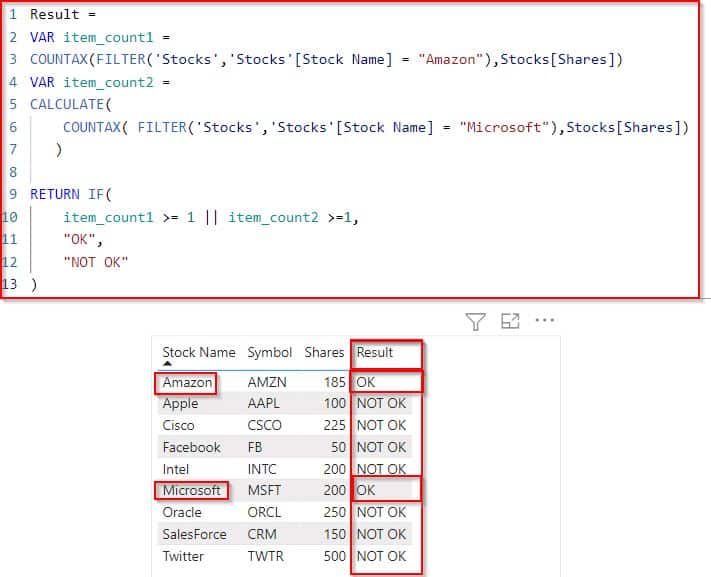Screen dimensions: 711x577
Task: Click line number 13 in editor gutter
Action: (9, 284)
